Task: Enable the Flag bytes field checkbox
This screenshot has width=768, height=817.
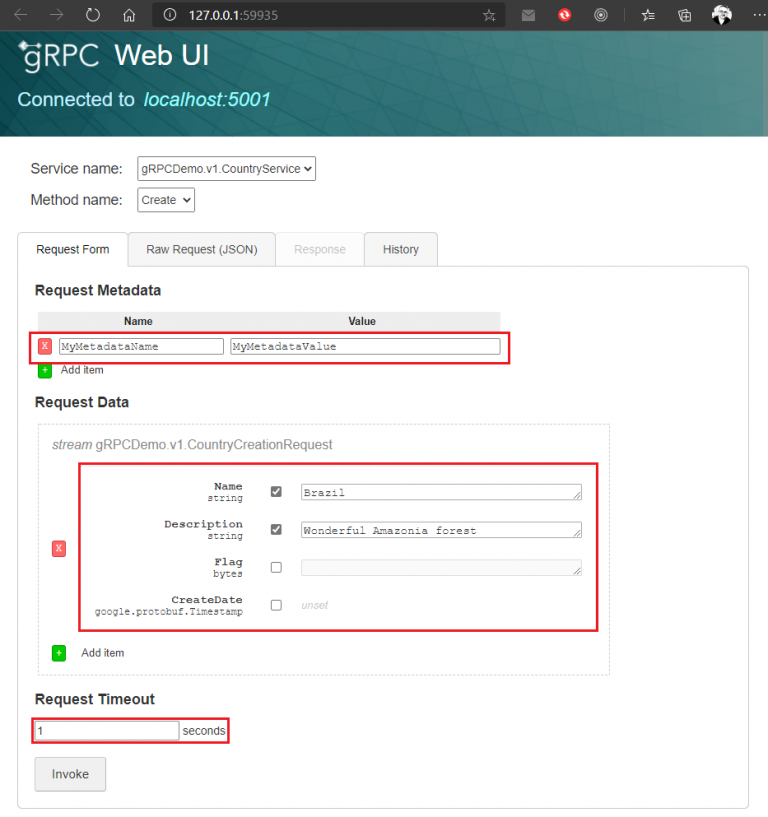Action: (276, 567)
